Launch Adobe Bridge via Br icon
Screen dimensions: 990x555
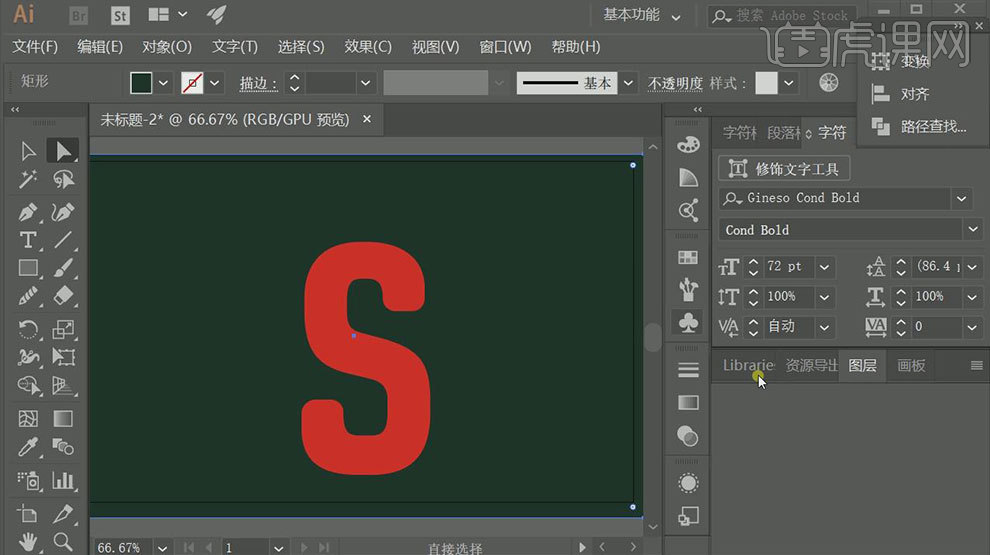coord(80,15)
